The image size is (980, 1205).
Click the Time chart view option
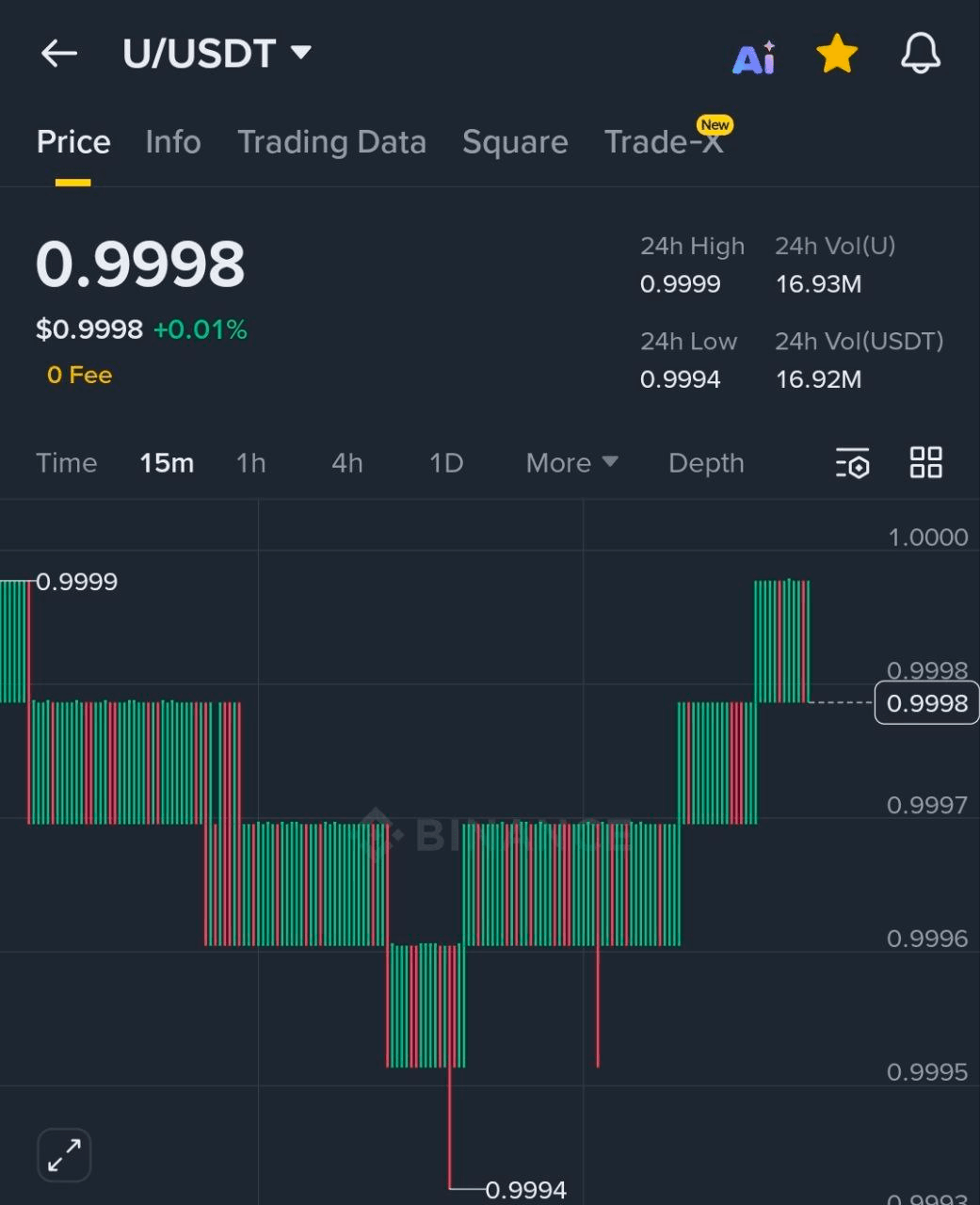pyautogui.click(x=67, y=463)
